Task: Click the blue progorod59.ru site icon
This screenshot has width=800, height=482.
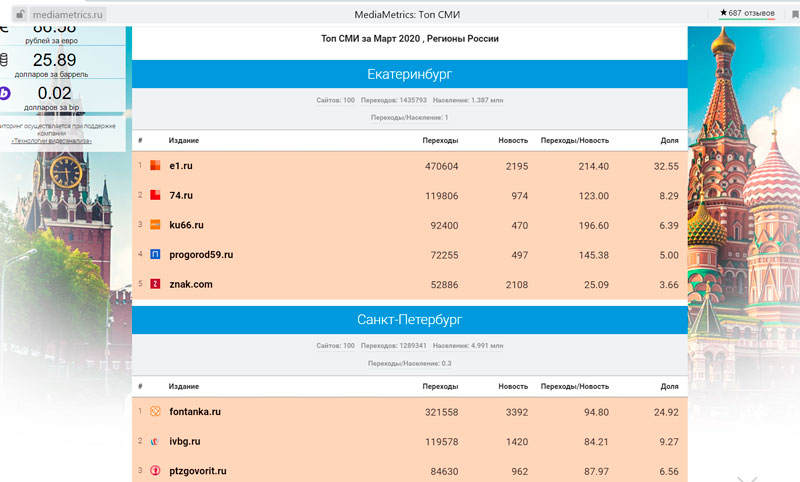Action: click(155, 255)
